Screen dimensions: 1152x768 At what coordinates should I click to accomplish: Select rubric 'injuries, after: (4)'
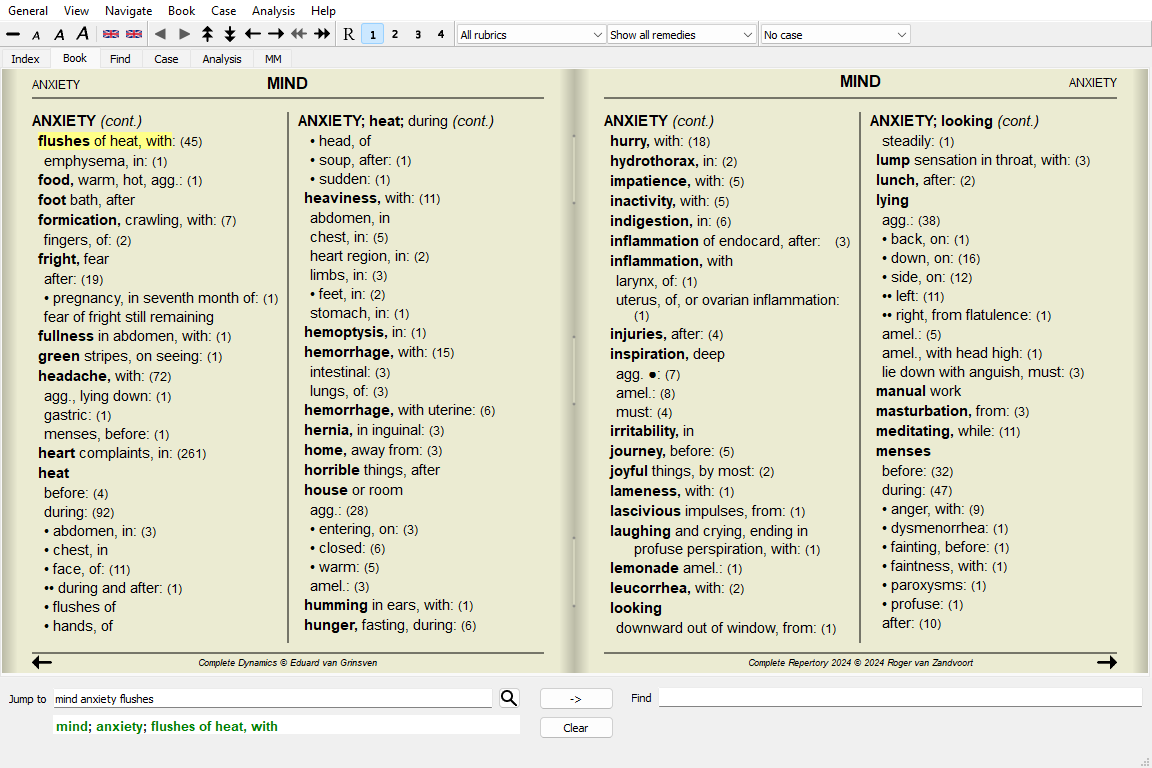click(666, 334)
